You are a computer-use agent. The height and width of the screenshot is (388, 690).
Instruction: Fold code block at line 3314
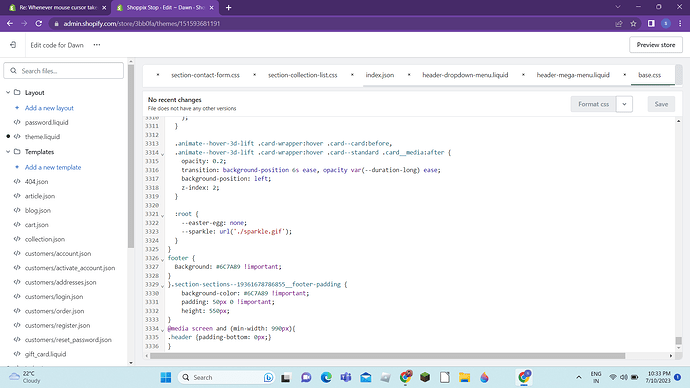click(162, 154)
